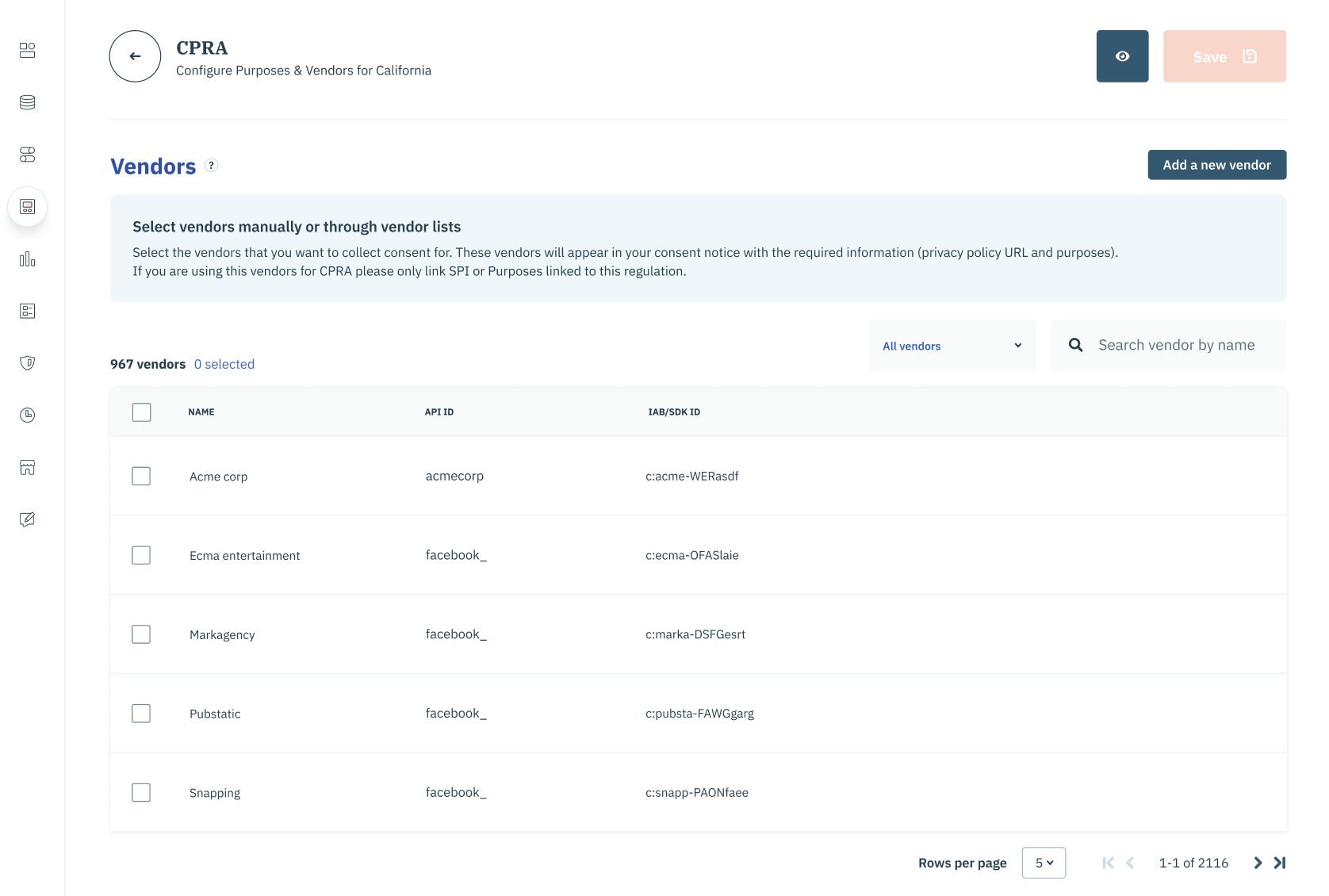
Task: Open the configuration toggles section in sidebar
Action: (27, 155)
